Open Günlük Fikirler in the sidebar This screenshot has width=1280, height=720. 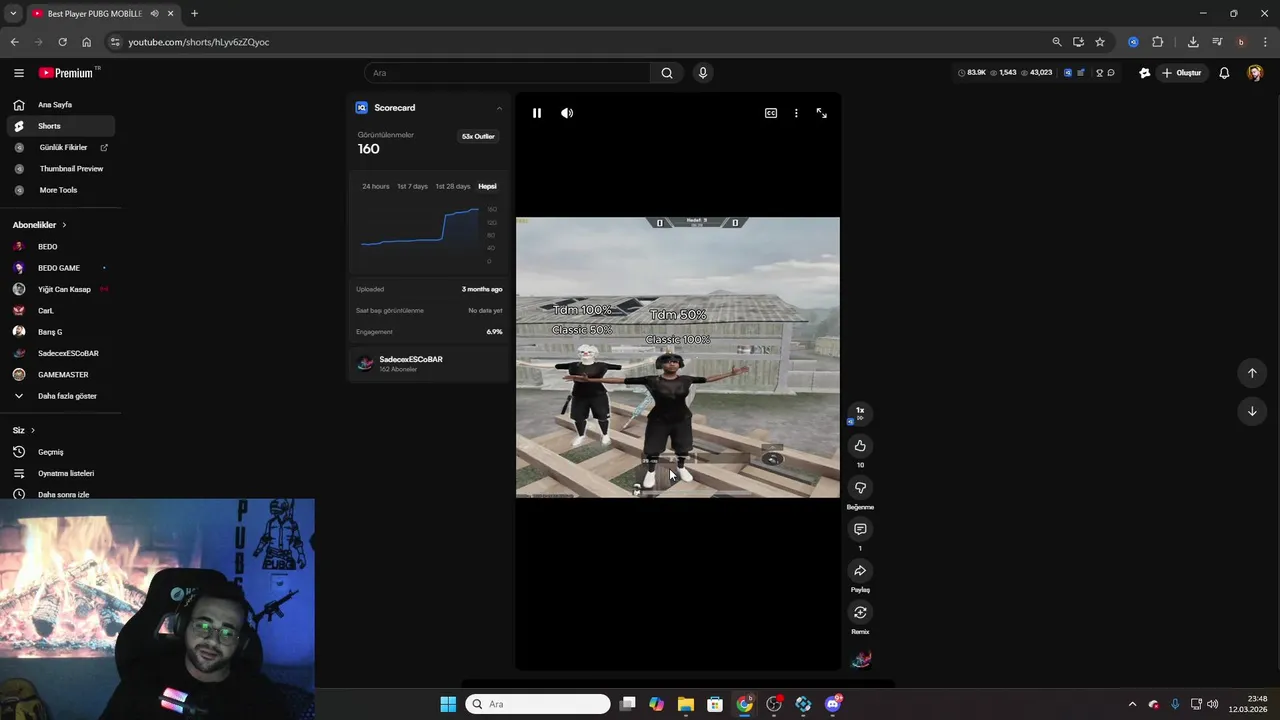tap(62, 147)
